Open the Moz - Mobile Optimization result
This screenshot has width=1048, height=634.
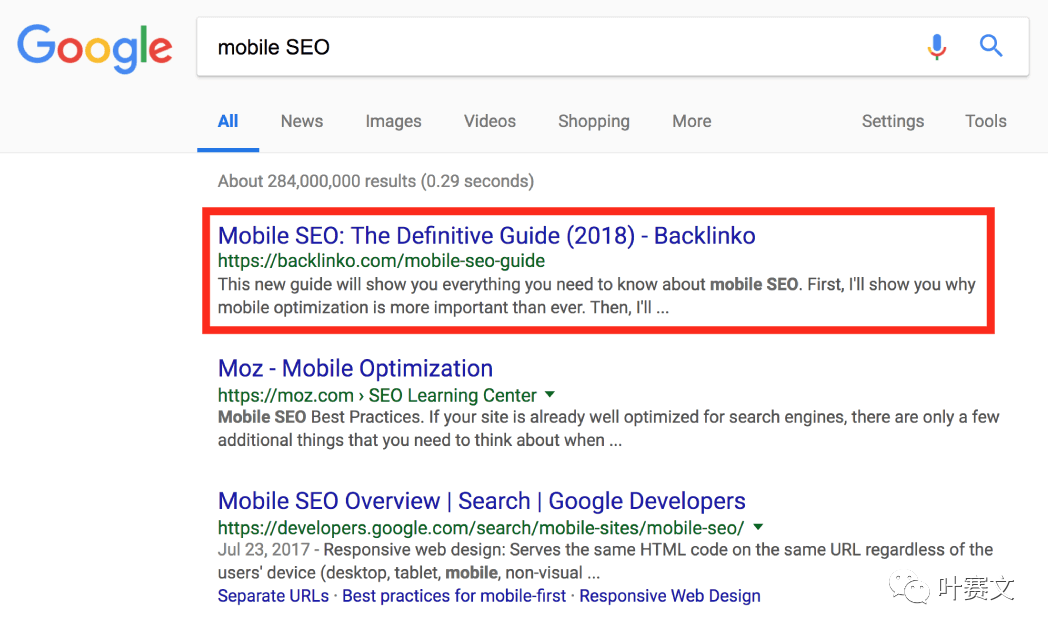(355, 368)
